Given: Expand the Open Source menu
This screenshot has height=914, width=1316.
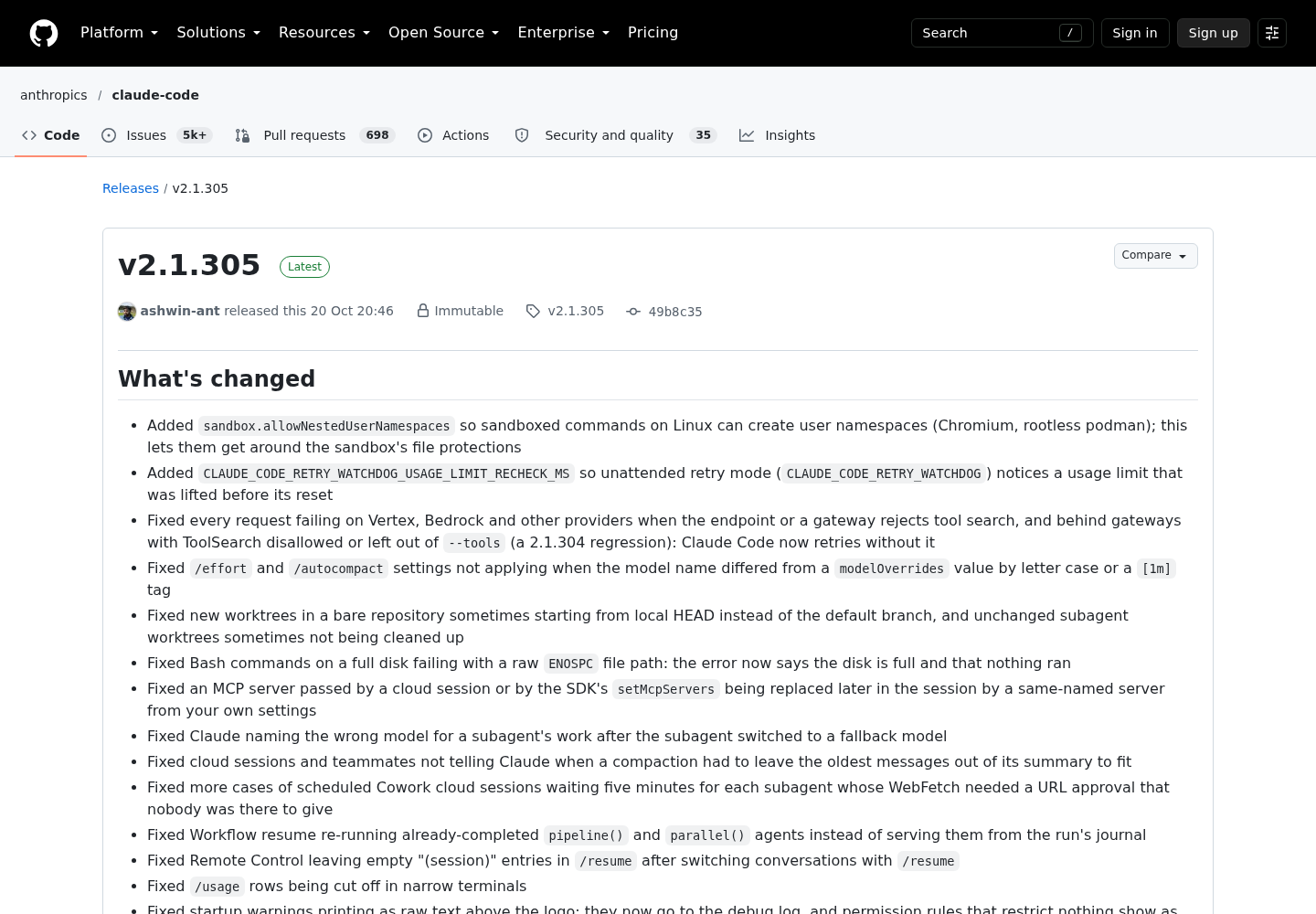Looking at the screenshot, I should point(444,33).
